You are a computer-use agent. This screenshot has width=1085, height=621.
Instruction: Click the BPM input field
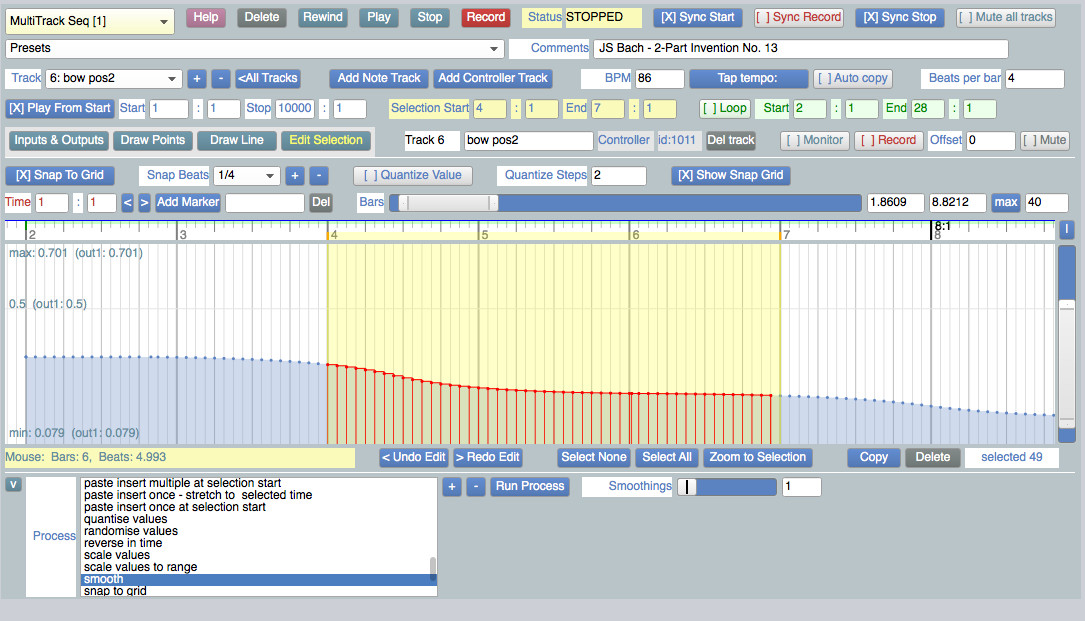(659, 78)
